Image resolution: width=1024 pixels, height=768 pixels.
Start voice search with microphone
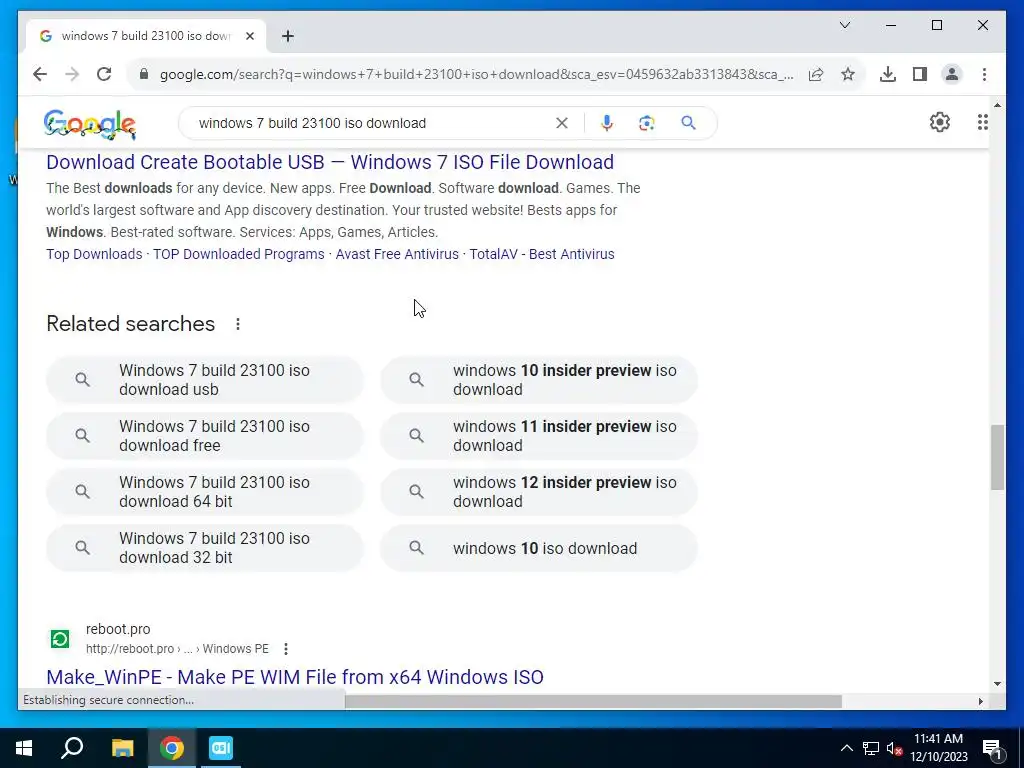point(607,123)
